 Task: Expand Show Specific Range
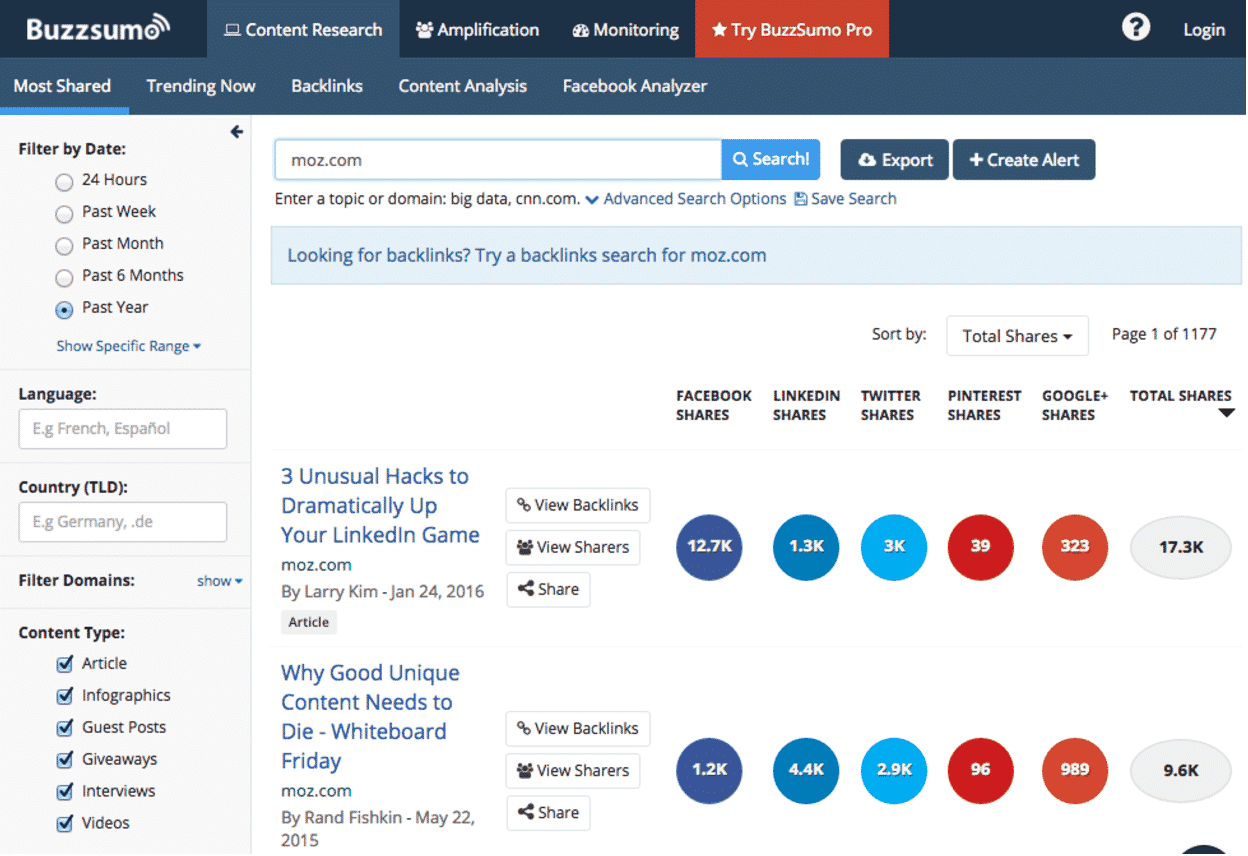point(129,346)
